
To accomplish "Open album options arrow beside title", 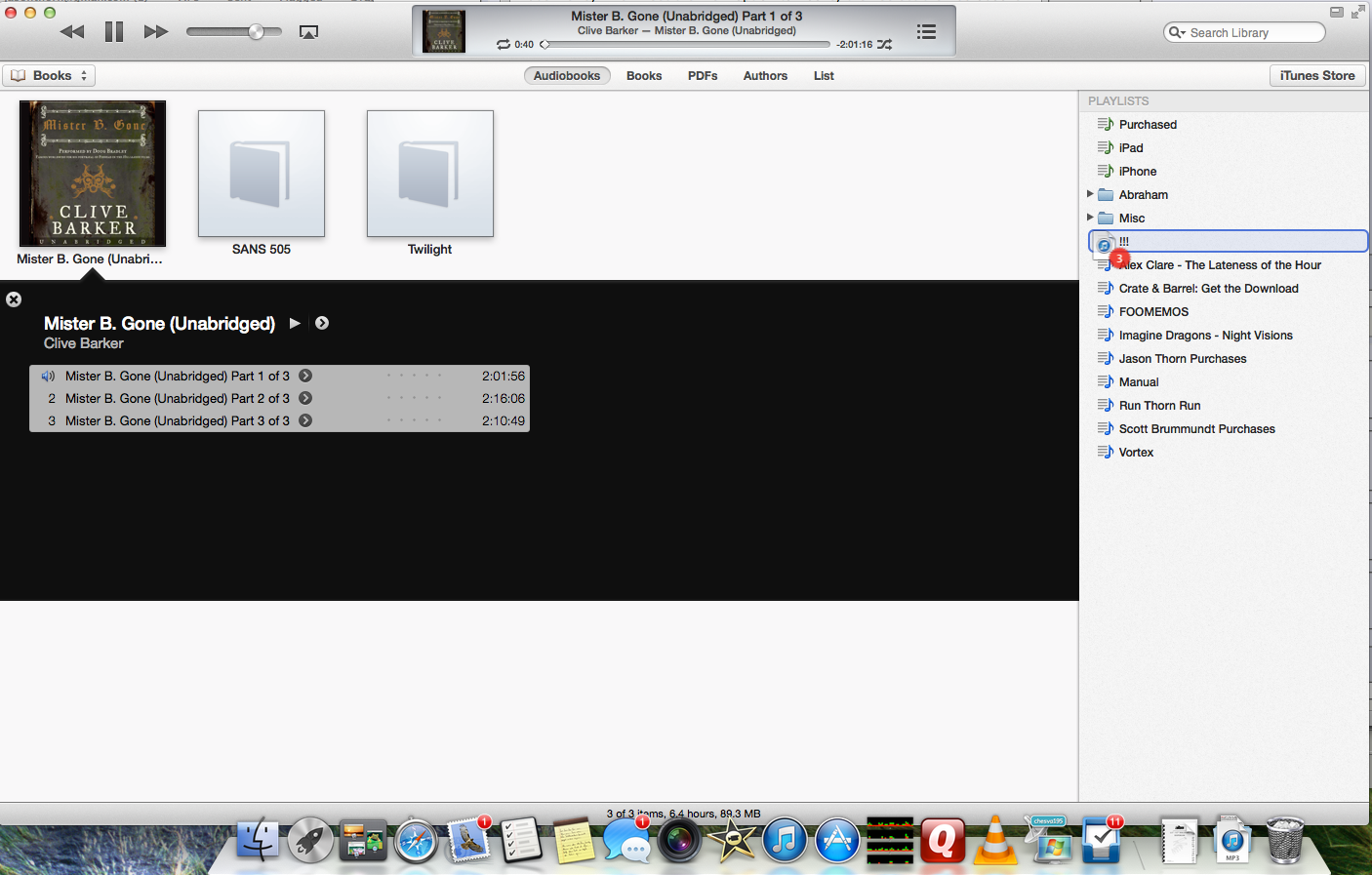I will click(322, 323).
